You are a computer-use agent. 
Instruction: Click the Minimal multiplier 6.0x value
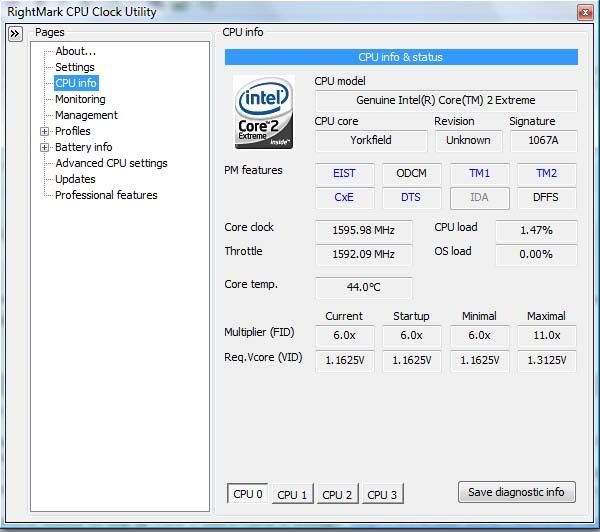pyautogui.click(x=480, y=336)
